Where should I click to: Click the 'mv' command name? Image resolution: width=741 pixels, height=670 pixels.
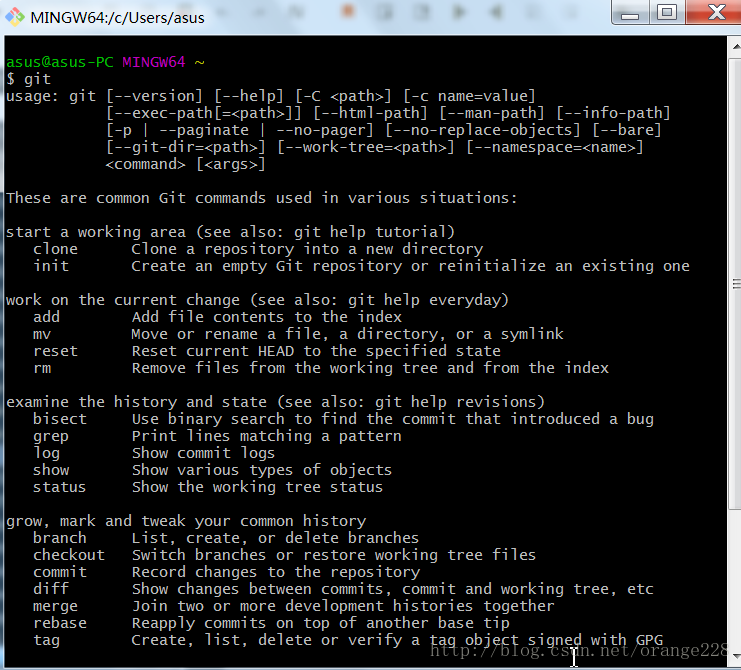pos(42,334)
